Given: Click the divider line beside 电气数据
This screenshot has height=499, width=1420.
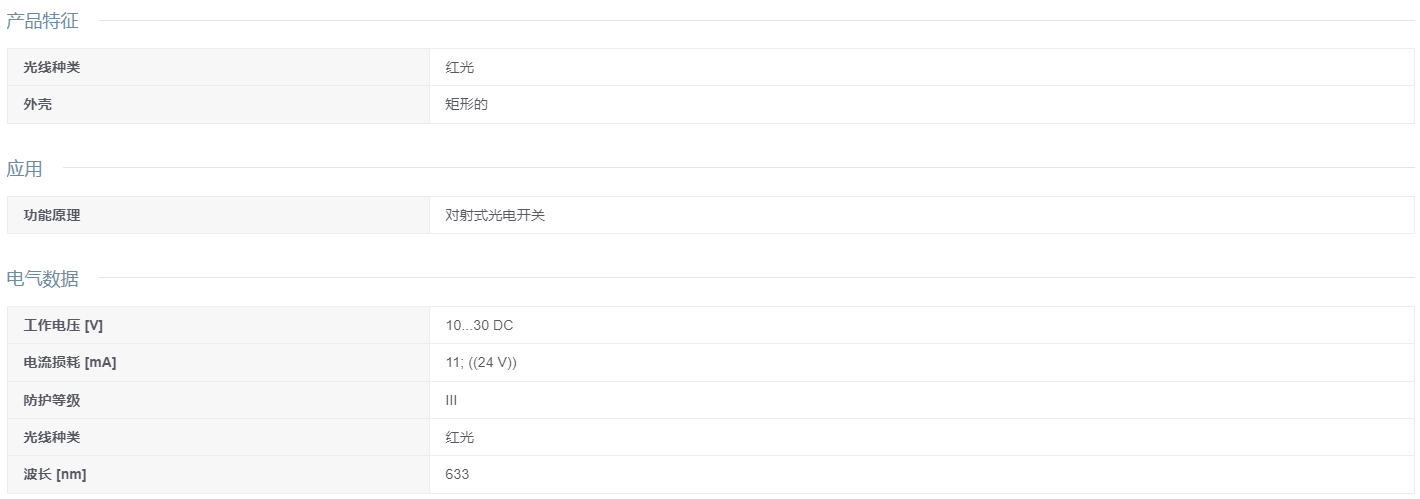Looking at the screenshot, I should [x=757, y=278].
